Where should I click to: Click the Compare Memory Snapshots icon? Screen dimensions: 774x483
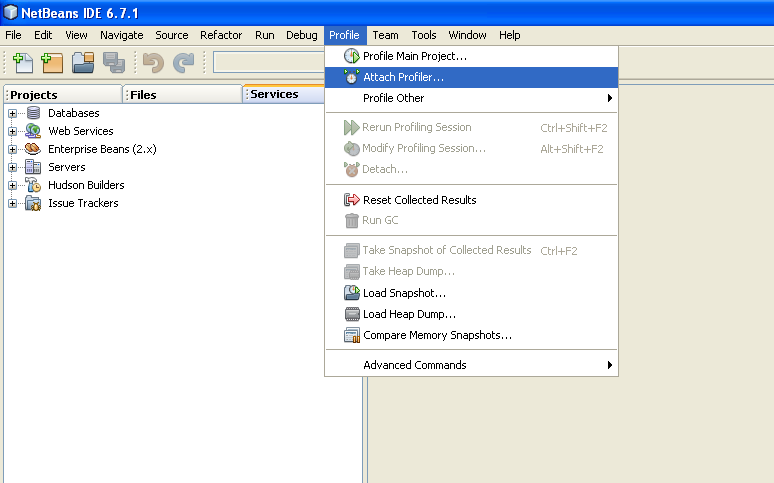coord(351,335)
